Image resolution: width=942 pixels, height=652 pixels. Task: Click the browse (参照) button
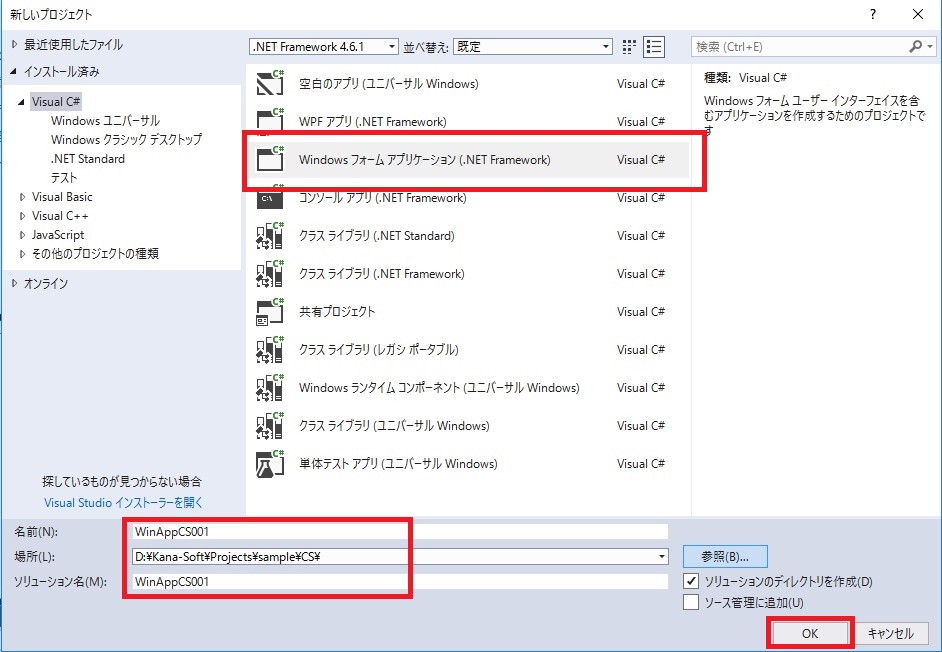(x=725, y=556)
